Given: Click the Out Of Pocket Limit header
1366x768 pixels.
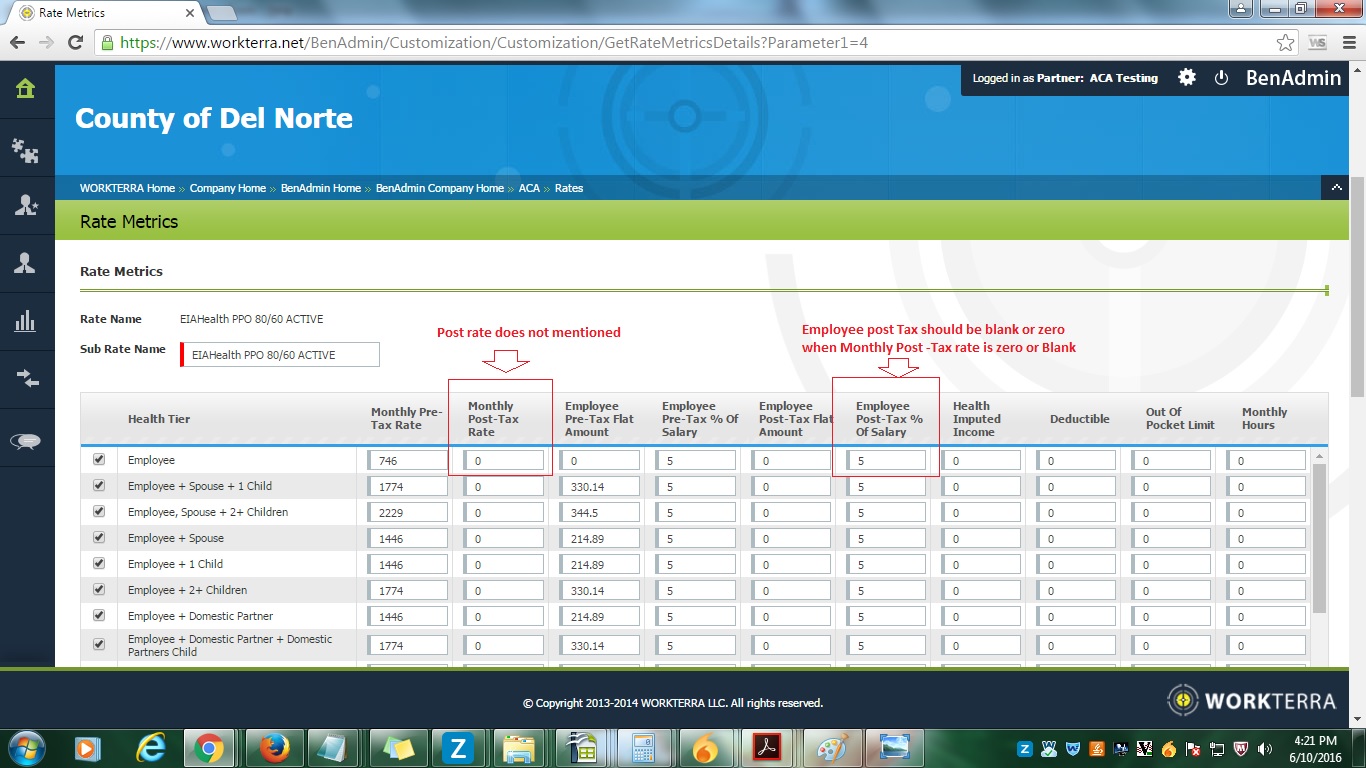Looking at the screenshot, I should pyautogui.click(x=1180, y=419).
